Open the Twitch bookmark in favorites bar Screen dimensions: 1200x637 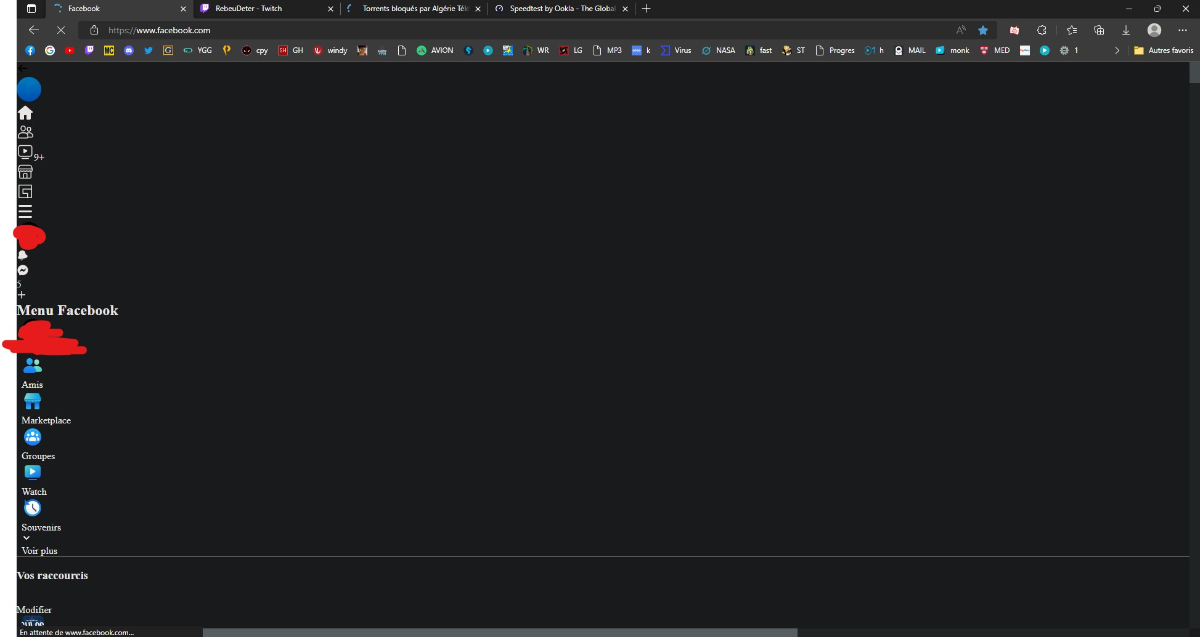pos(89,50)
